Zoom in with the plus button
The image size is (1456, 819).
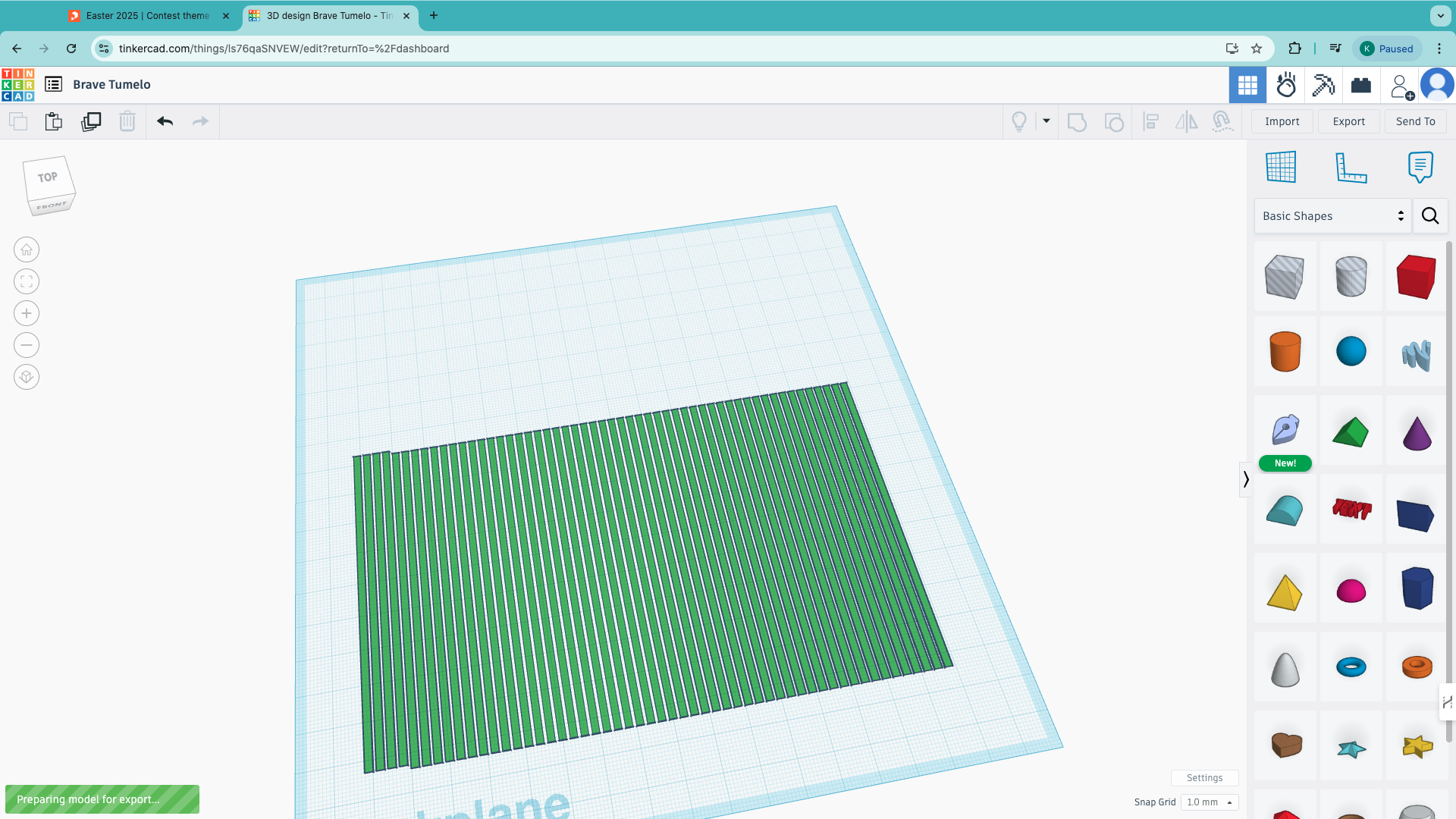pos(27,313)
